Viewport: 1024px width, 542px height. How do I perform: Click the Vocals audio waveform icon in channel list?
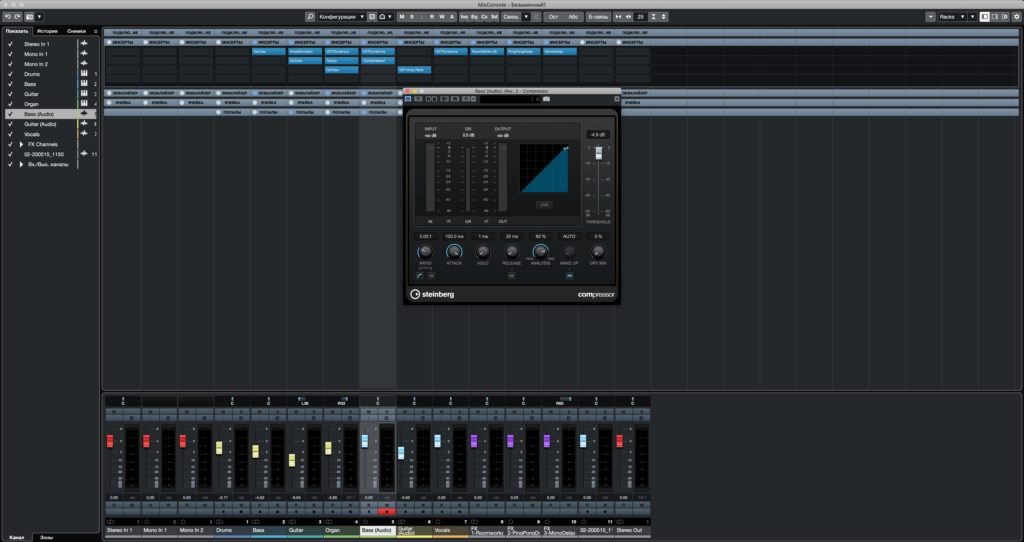(x=84, y=134)
